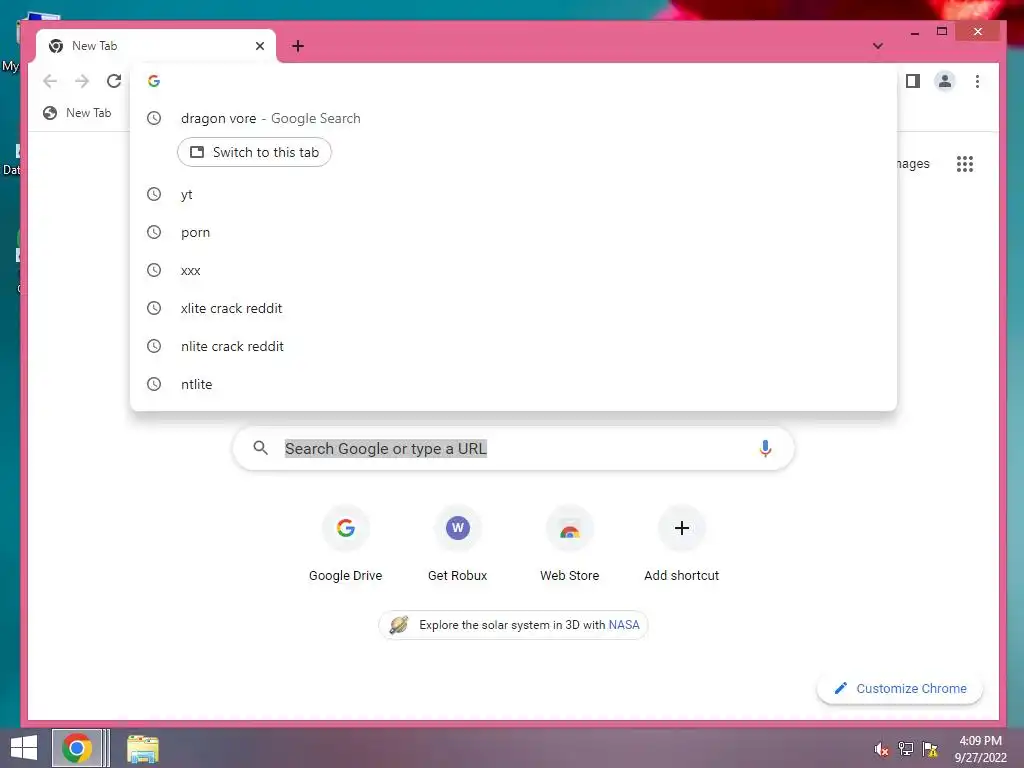Viewport: 1024px width, 768px height.
Task: Minimize the Chrome window
Action: 915,31
